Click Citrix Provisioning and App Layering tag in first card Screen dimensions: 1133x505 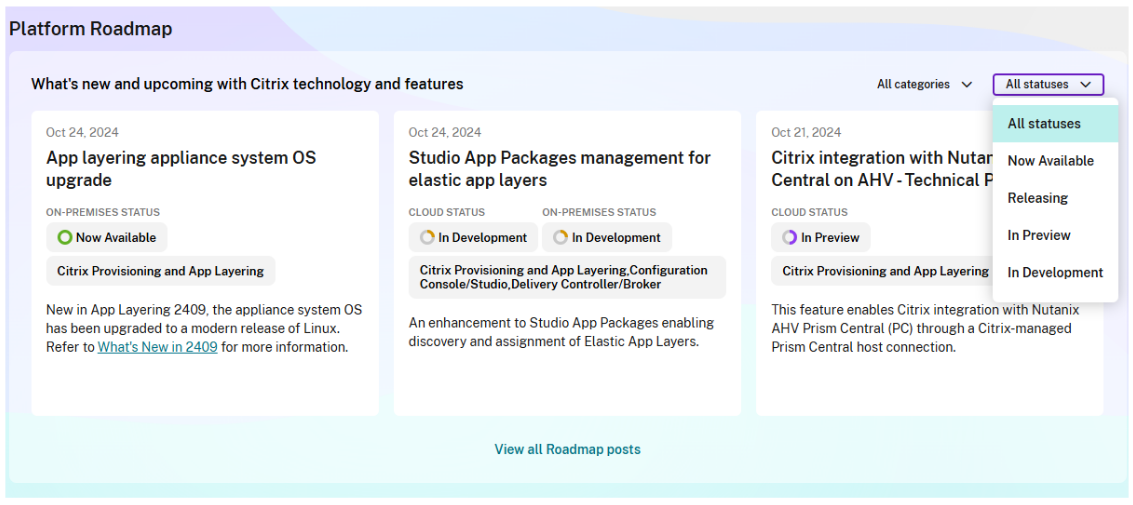coord(160,271)
